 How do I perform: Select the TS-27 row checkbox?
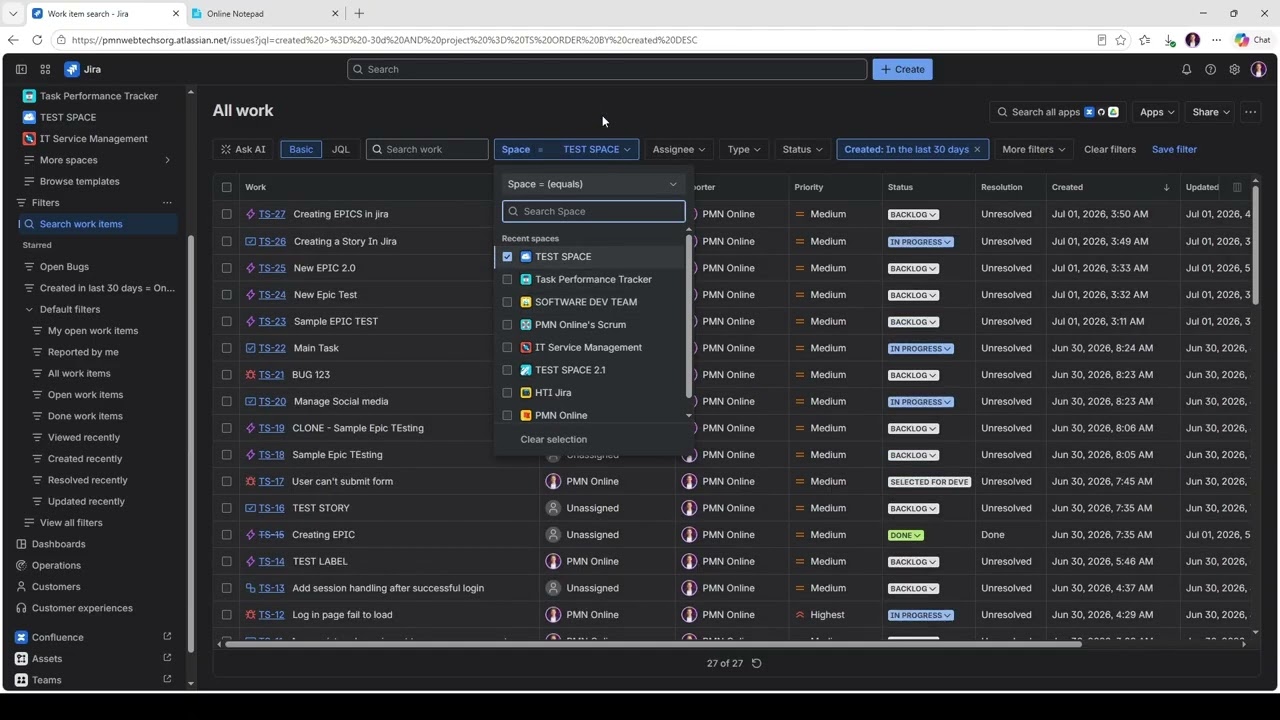point(226,214)
